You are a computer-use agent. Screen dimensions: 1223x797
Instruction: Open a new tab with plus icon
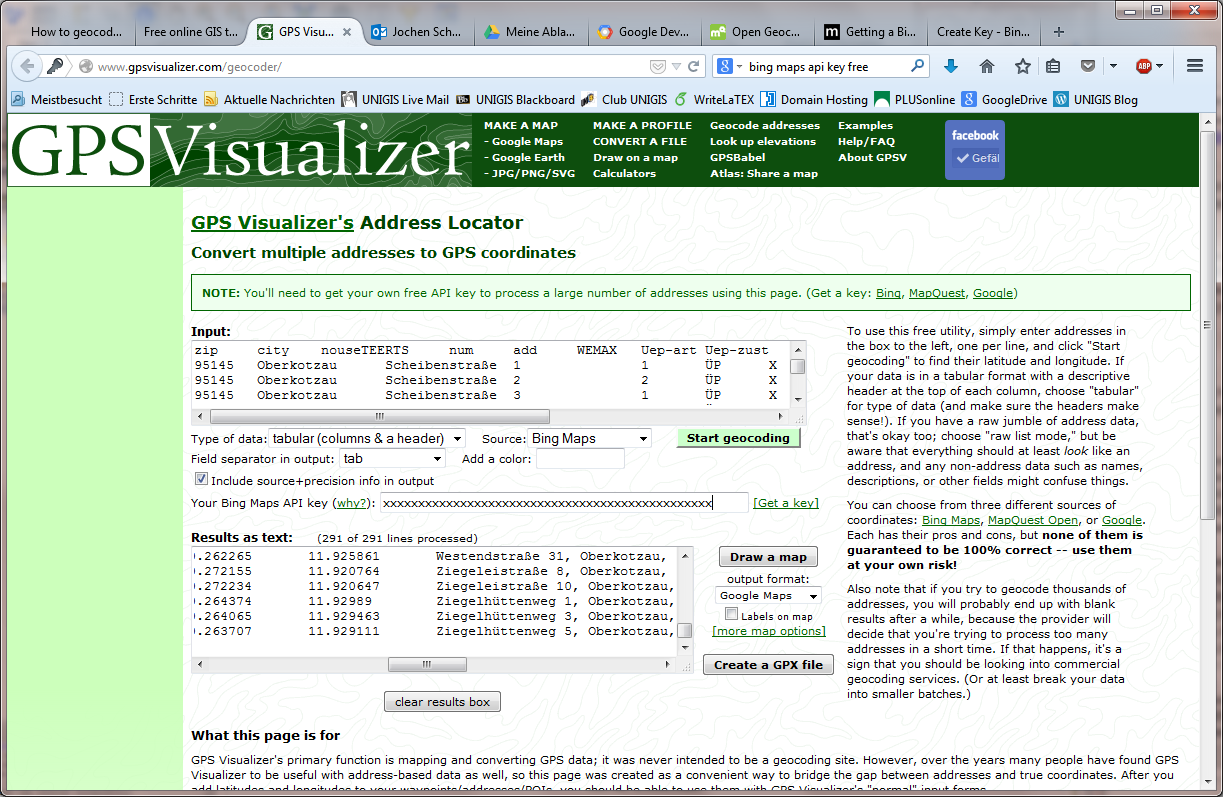point(1059,31)
